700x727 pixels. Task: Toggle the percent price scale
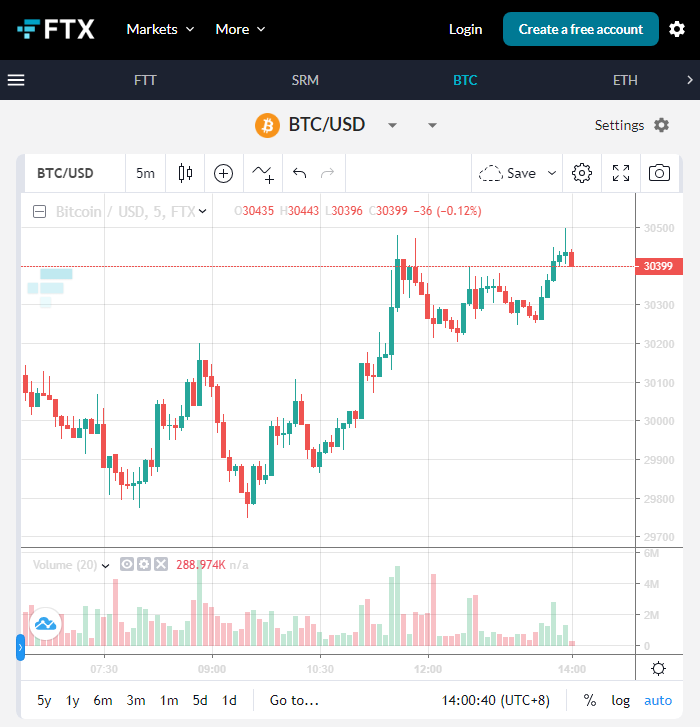tap(590, 700)
